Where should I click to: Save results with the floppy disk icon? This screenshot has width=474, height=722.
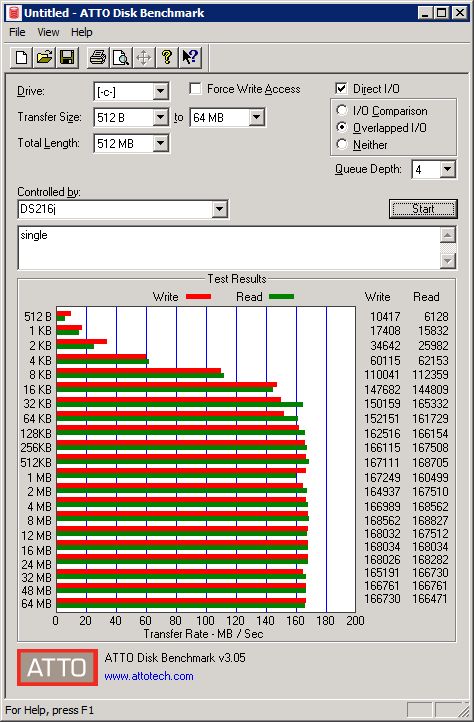[x=67, y=58]
